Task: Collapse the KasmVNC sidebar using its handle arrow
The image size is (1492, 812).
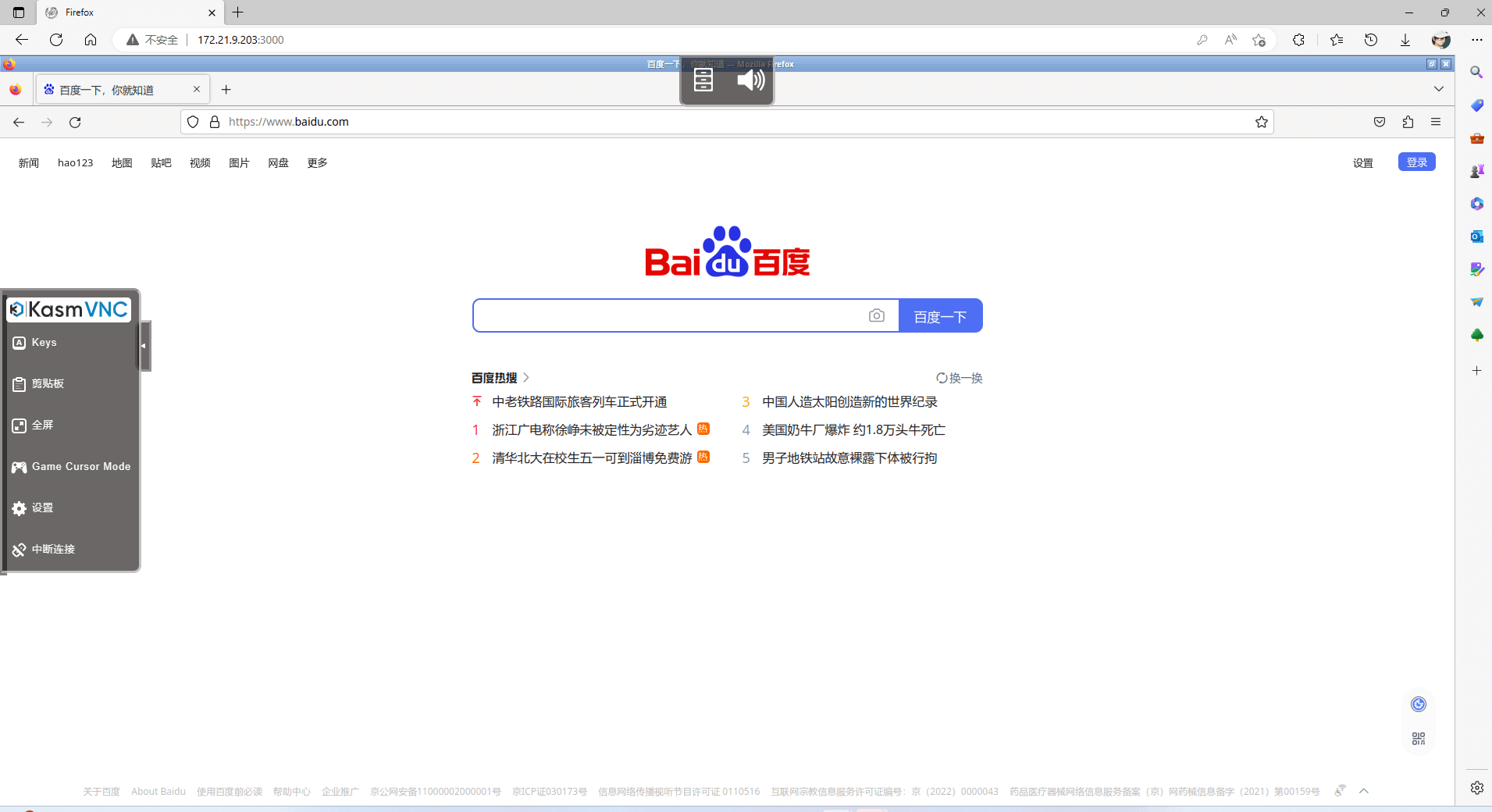Action: [x=144, y=345]
